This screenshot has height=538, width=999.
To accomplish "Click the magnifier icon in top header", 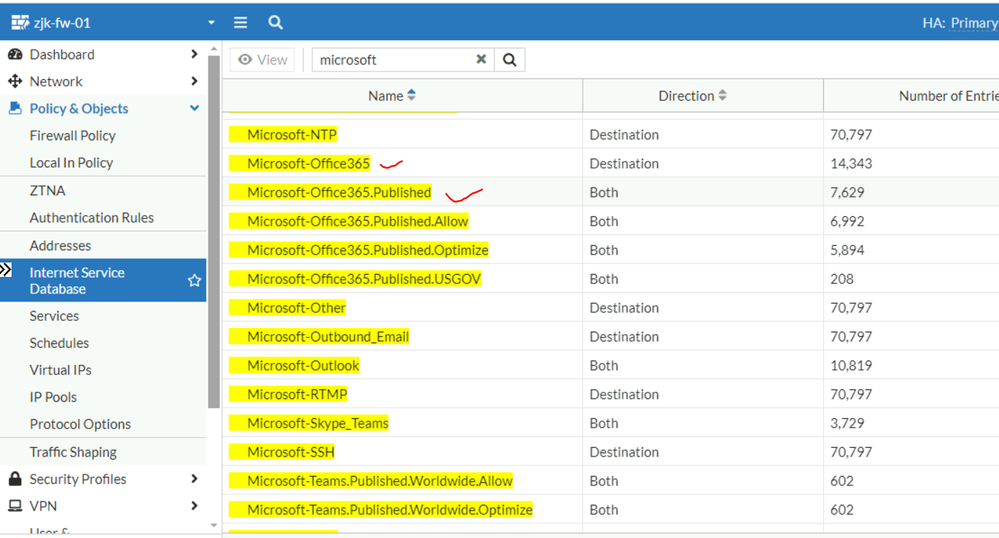I will coord(275,22).
